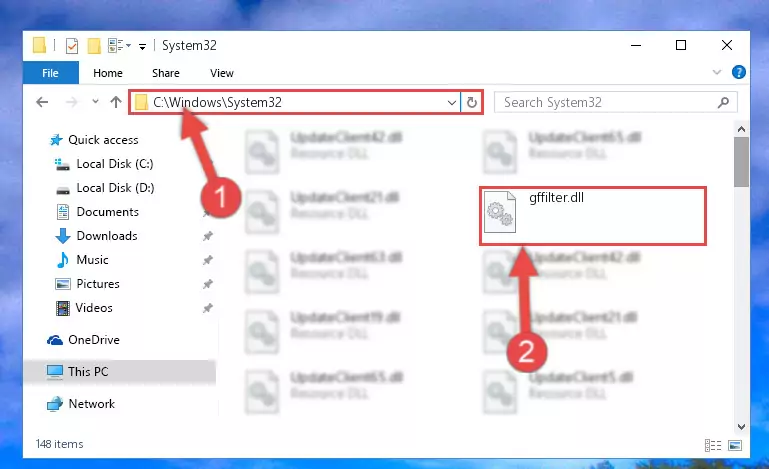Click the Search System32 field
Screen dimensions: 769x469
pyautogui.click(x=615, y=102)
